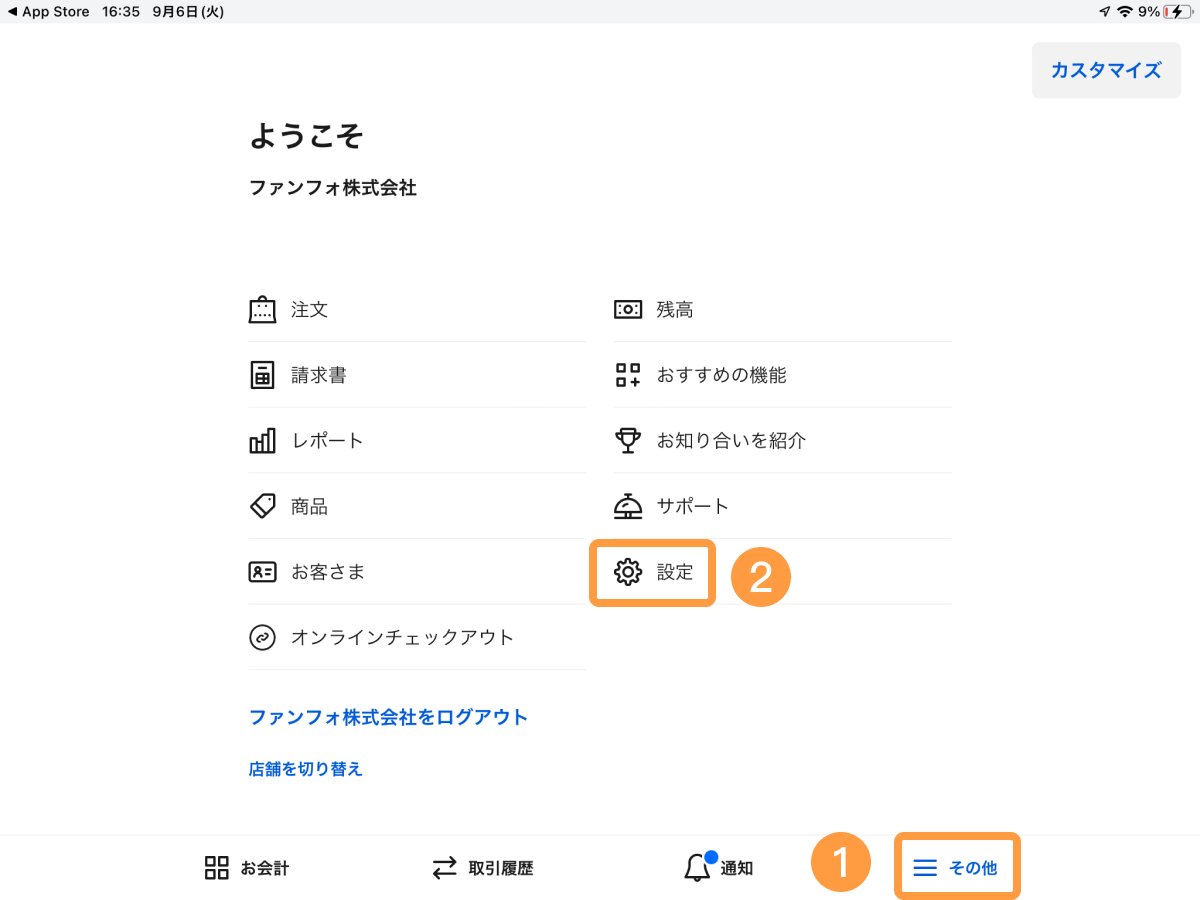This screenshot has width=1200, height=900.
Task: Open the 商品 label
Action: [x=310, y=507]
